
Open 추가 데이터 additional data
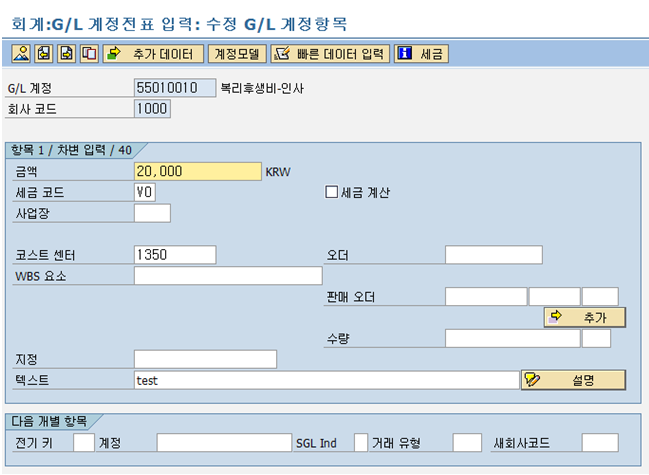154,54
